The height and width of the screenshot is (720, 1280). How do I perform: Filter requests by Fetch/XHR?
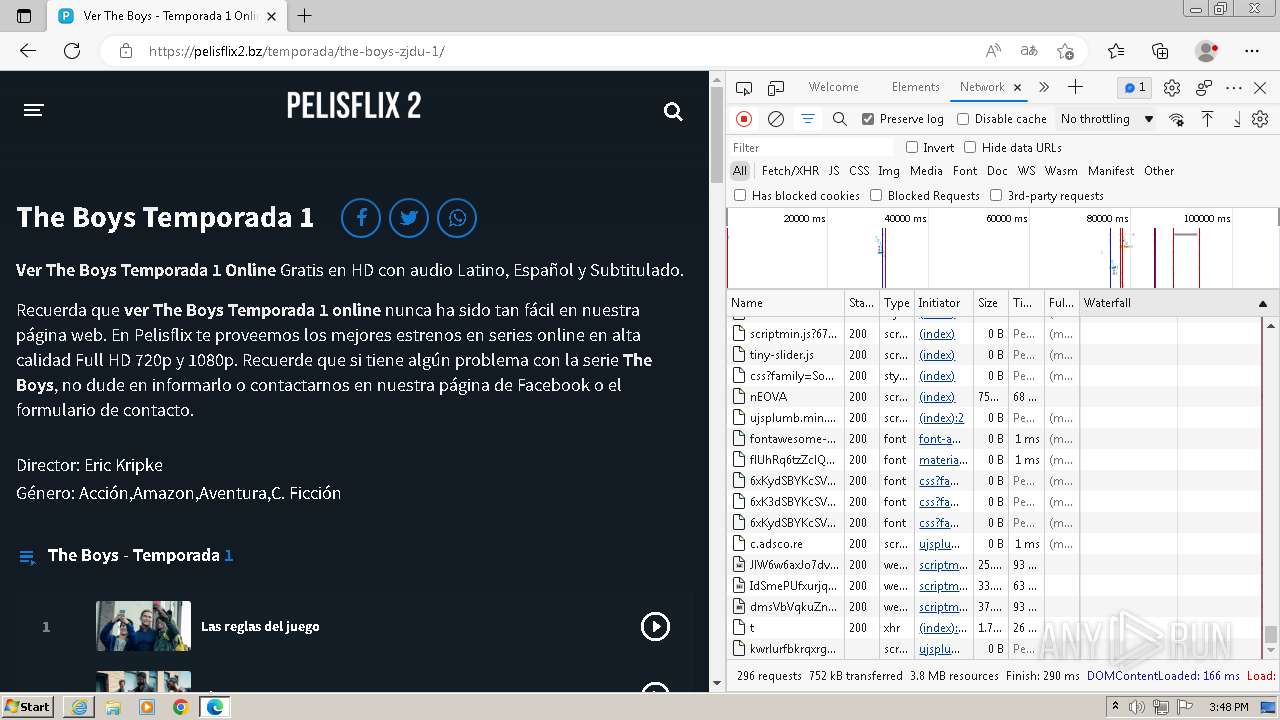[790, 171]
